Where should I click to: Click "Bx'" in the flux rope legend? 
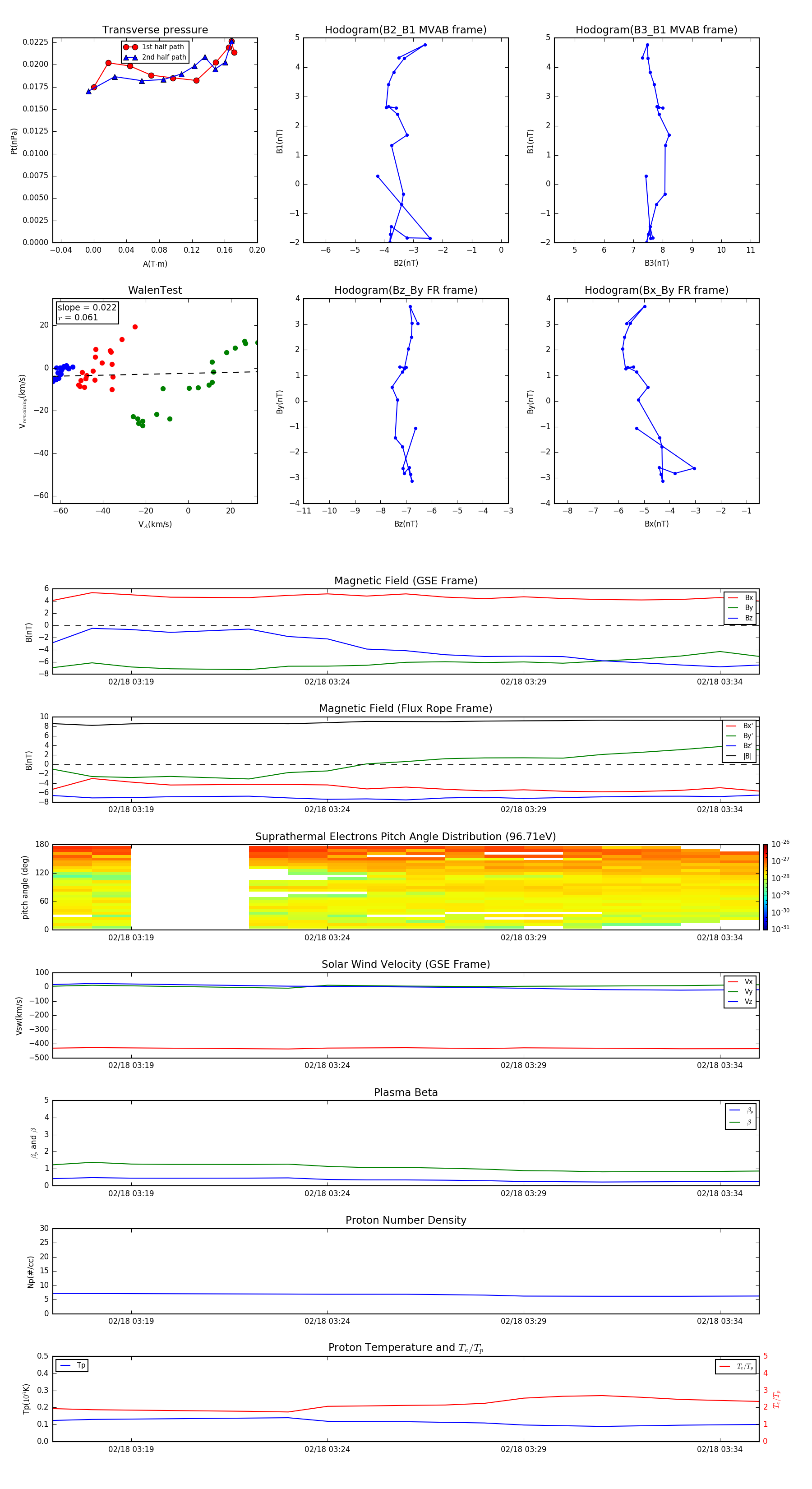pos(748,726)
